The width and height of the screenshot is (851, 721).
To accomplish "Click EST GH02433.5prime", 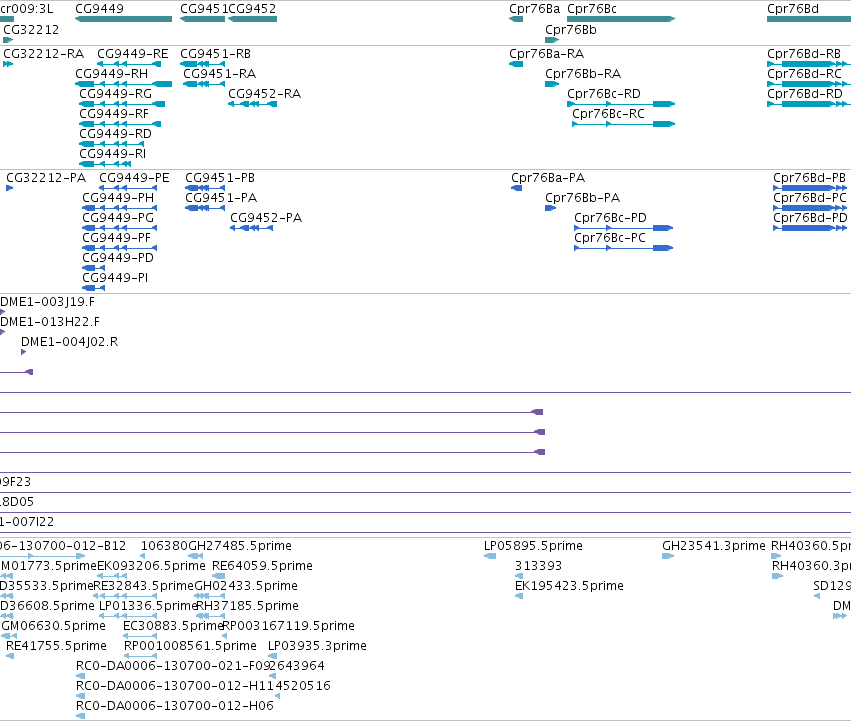I will [x=246, y=586].
